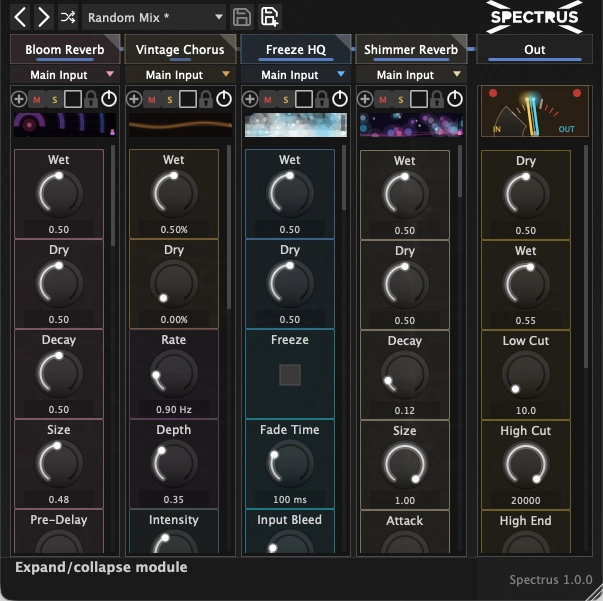
Task: Open Shimmer Reverb Main Input dropdown
Action: coord(411,75)
